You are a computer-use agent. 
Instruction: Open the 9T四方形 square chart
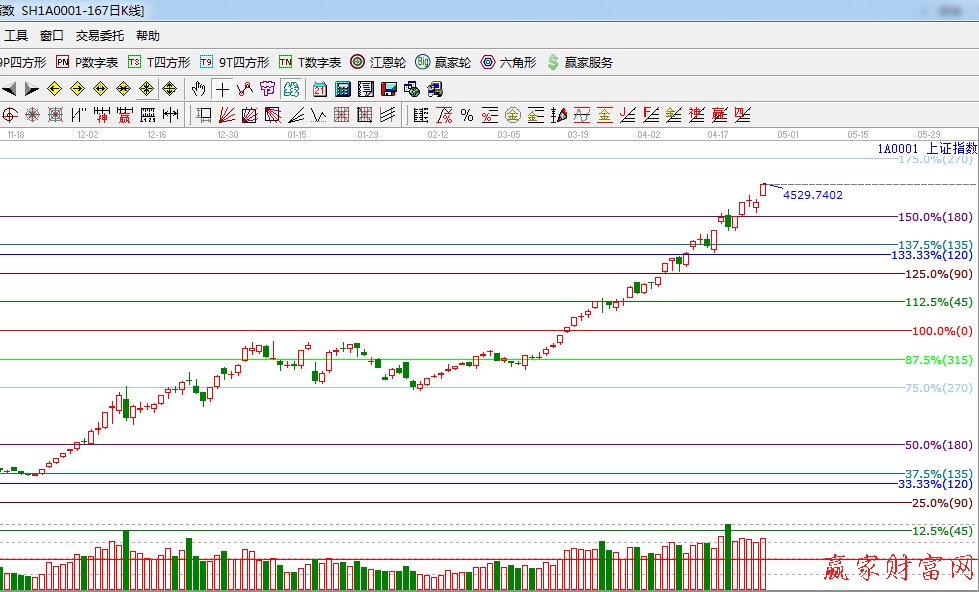(x=235, y=62)
